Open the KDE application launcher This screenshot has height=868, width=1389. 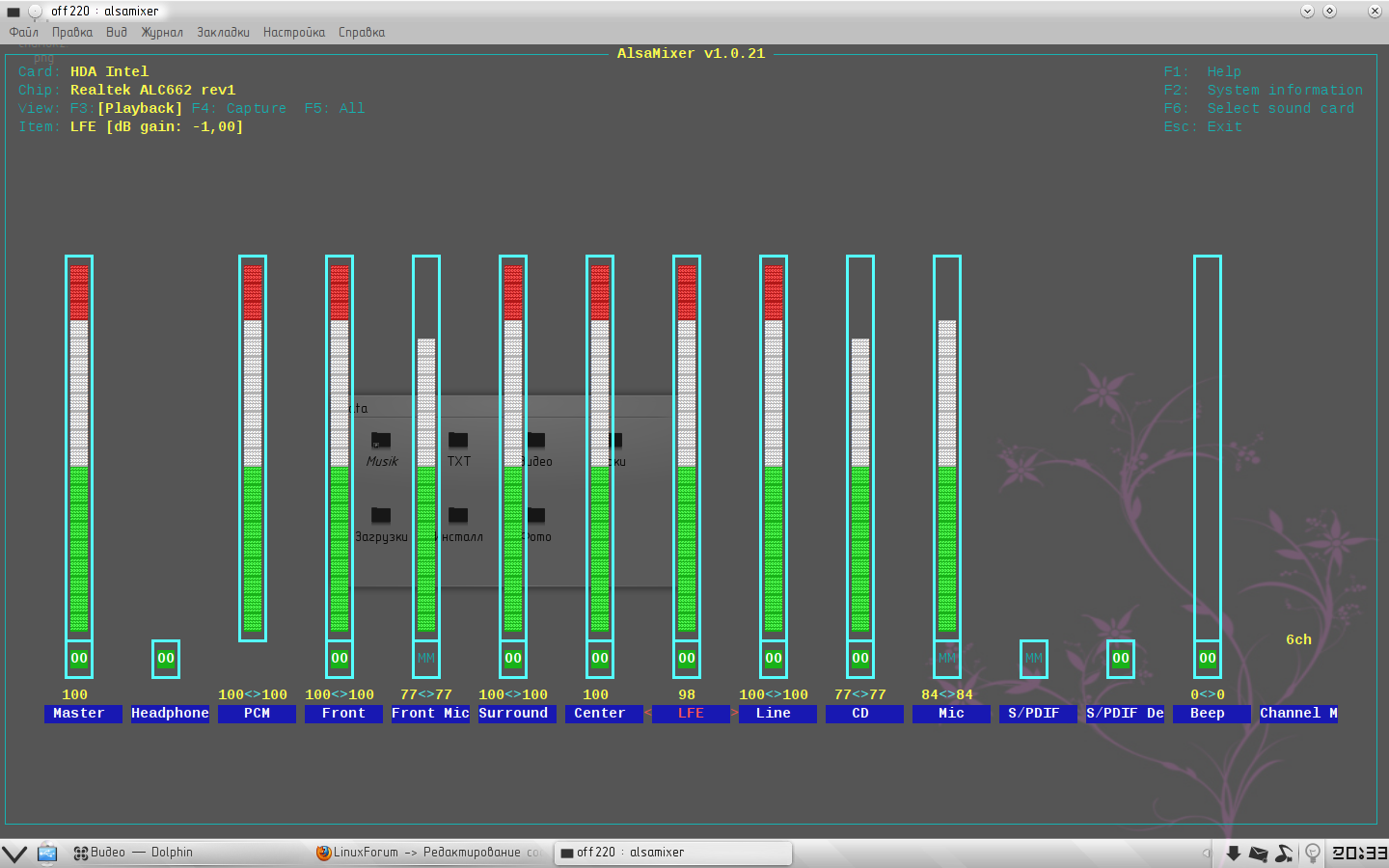14,854
